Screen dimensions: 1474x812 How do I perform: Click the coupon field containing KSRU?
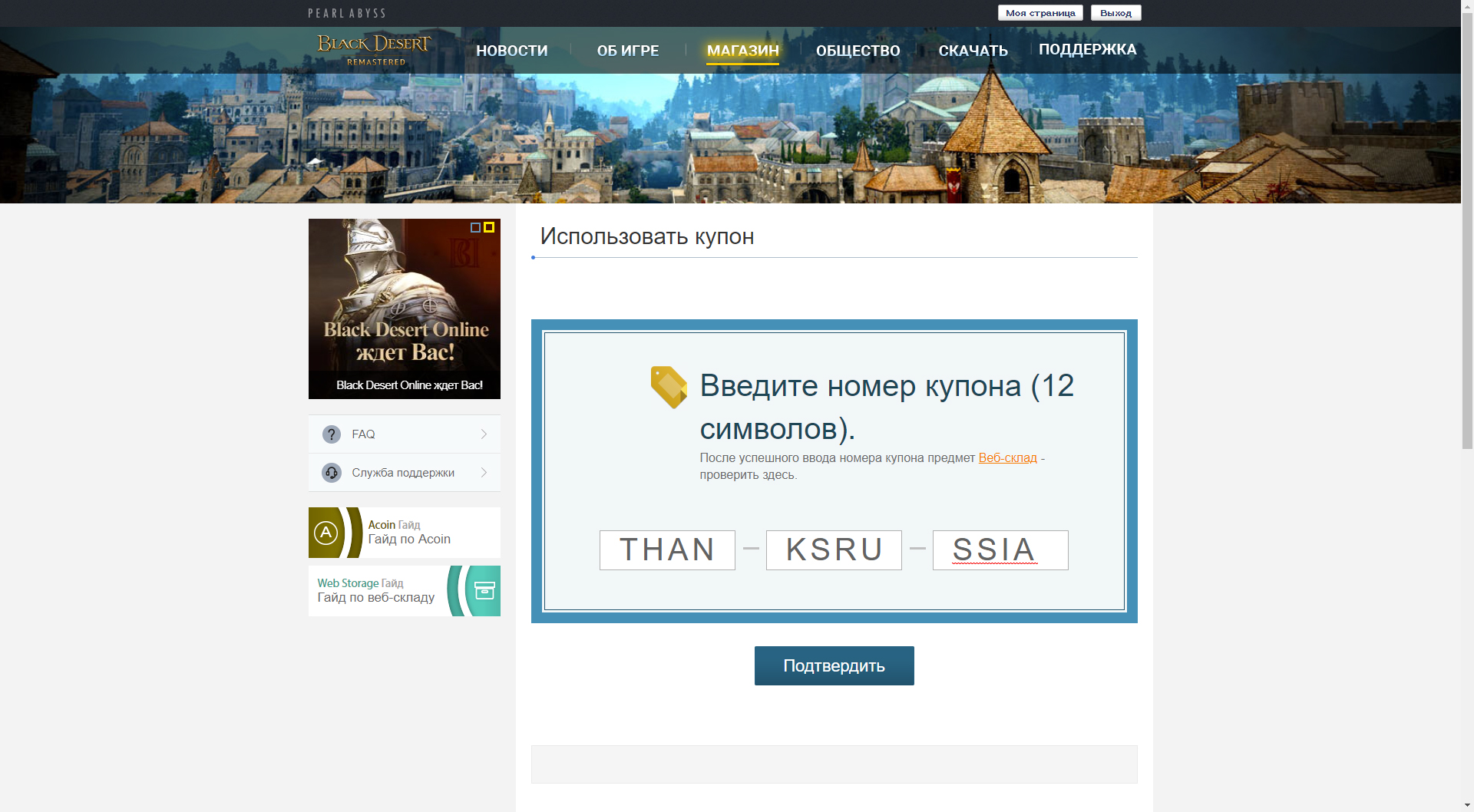pos(834,550)
